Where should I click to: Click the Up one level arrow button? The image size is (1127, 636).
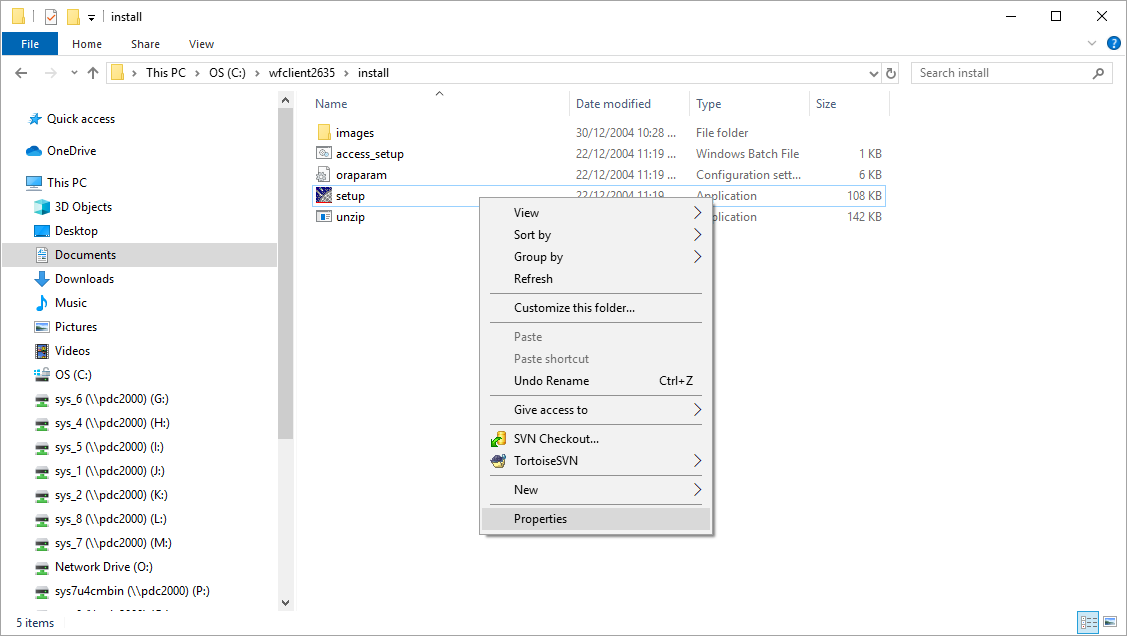pyautogui.click(x=93, y=73)
